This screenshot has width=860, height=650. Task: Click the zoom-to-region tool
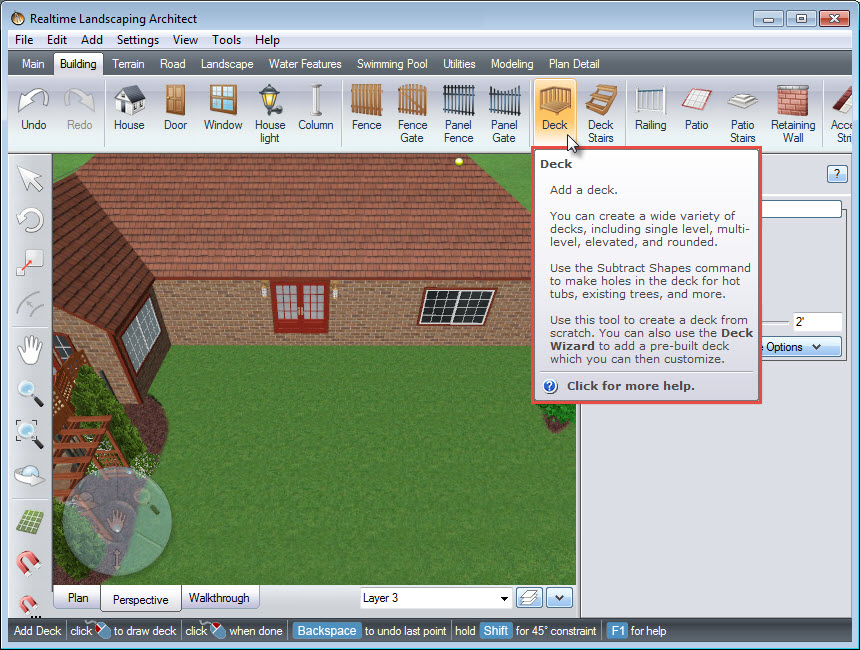tap(30, 434)
